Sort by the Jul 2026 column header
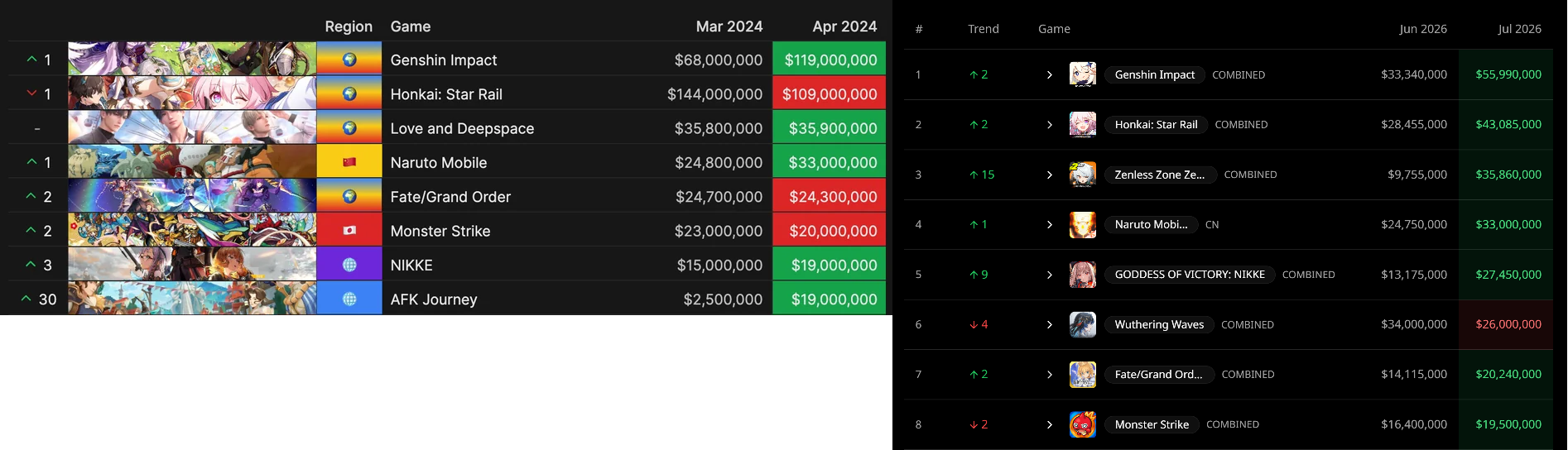The height and width of the screenshot is (450, 1568). (x=1519, y=29)
